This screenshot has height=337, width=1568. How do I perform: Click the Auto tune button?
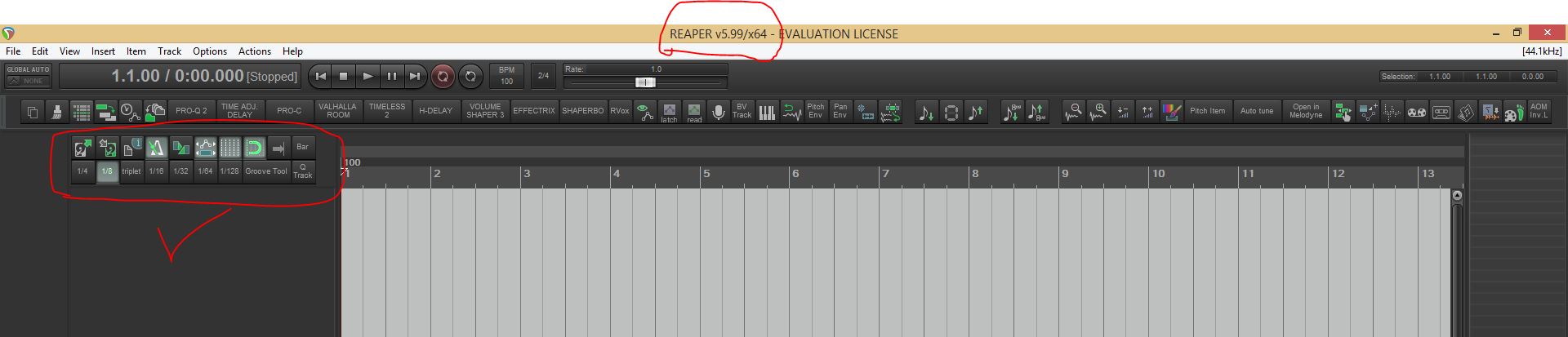tap(1256, 111)
